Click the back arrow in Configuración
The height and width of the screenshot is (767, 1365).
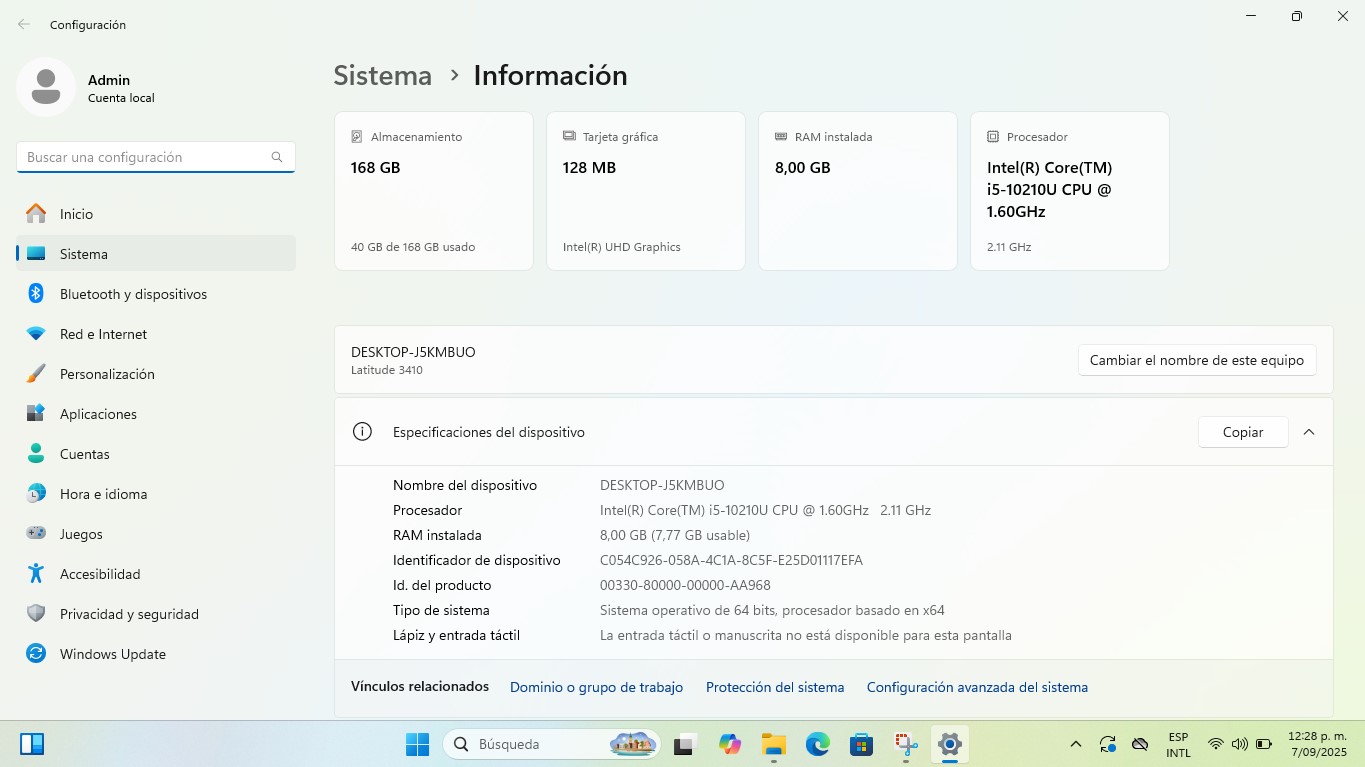point(24,24)
